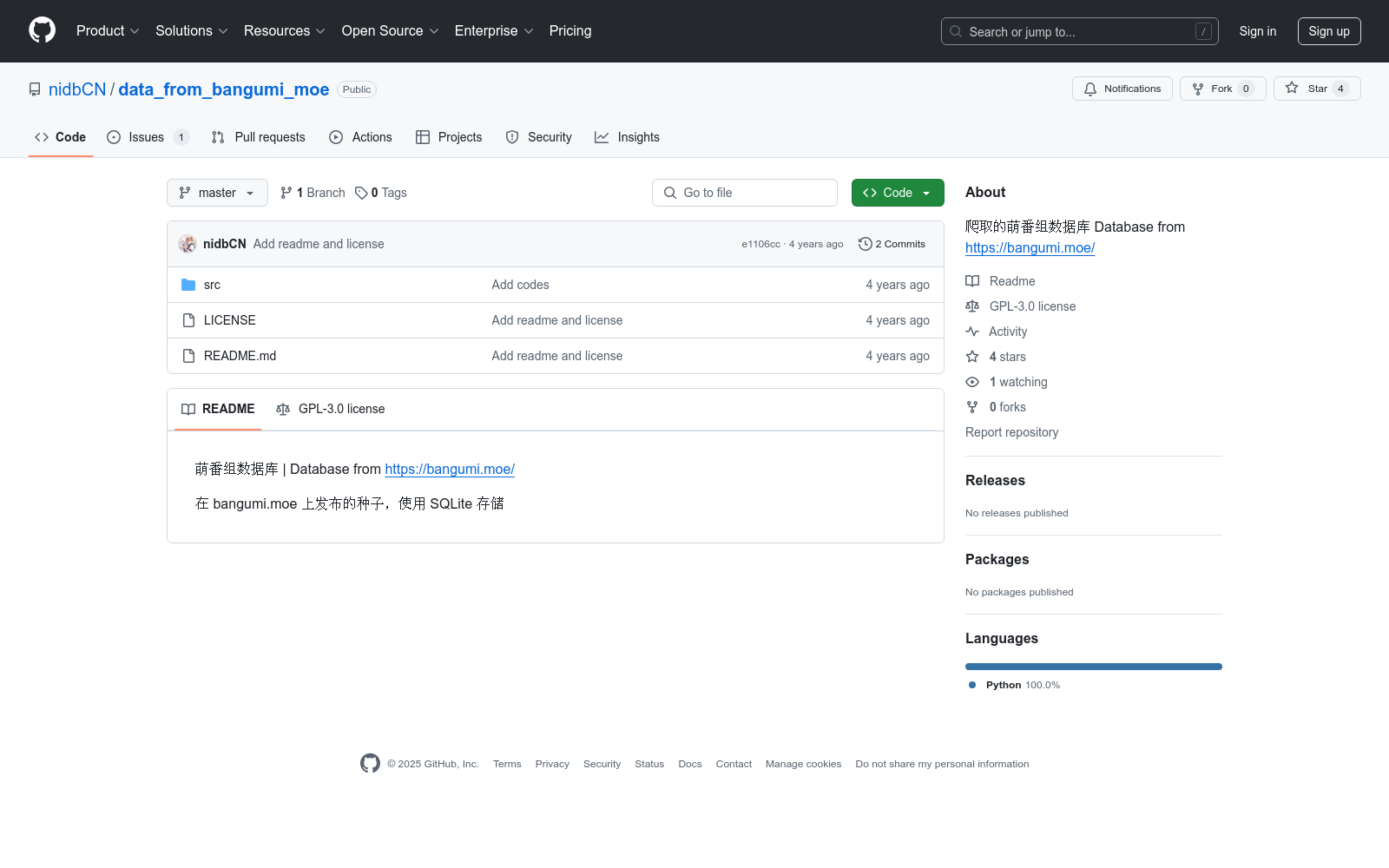This screenshot has height=868, width=1389.
Task: Expand the Product menu
Action: pos(108,30)
